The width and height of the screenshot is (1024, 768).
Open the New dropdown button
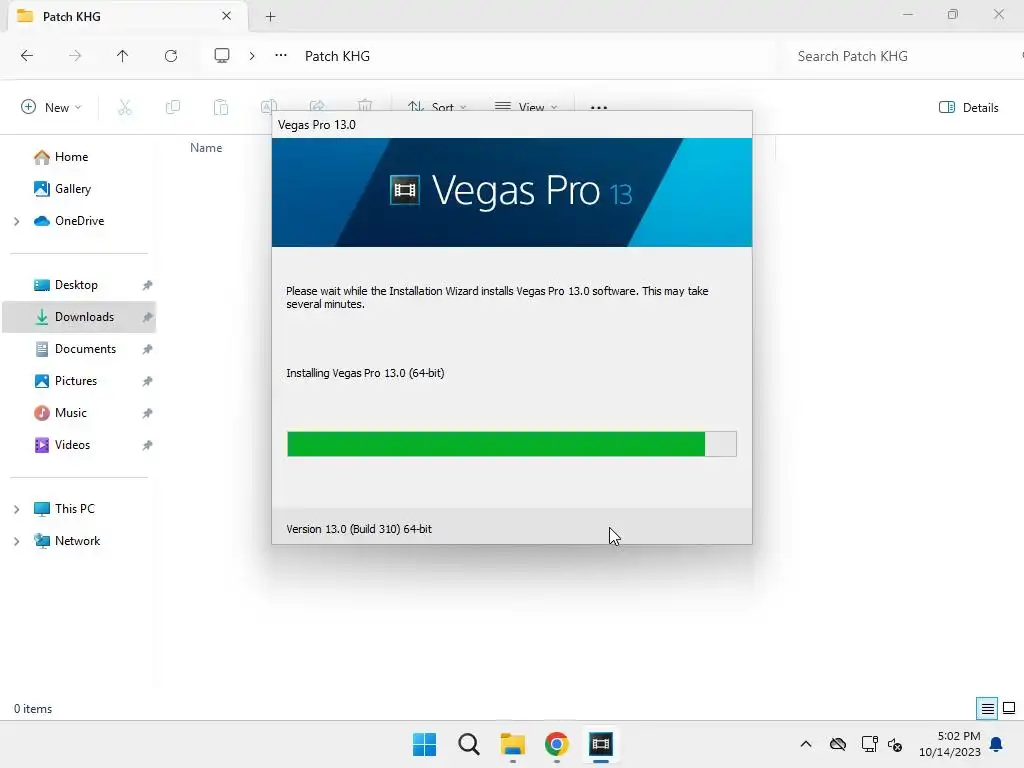click(52, 107)
